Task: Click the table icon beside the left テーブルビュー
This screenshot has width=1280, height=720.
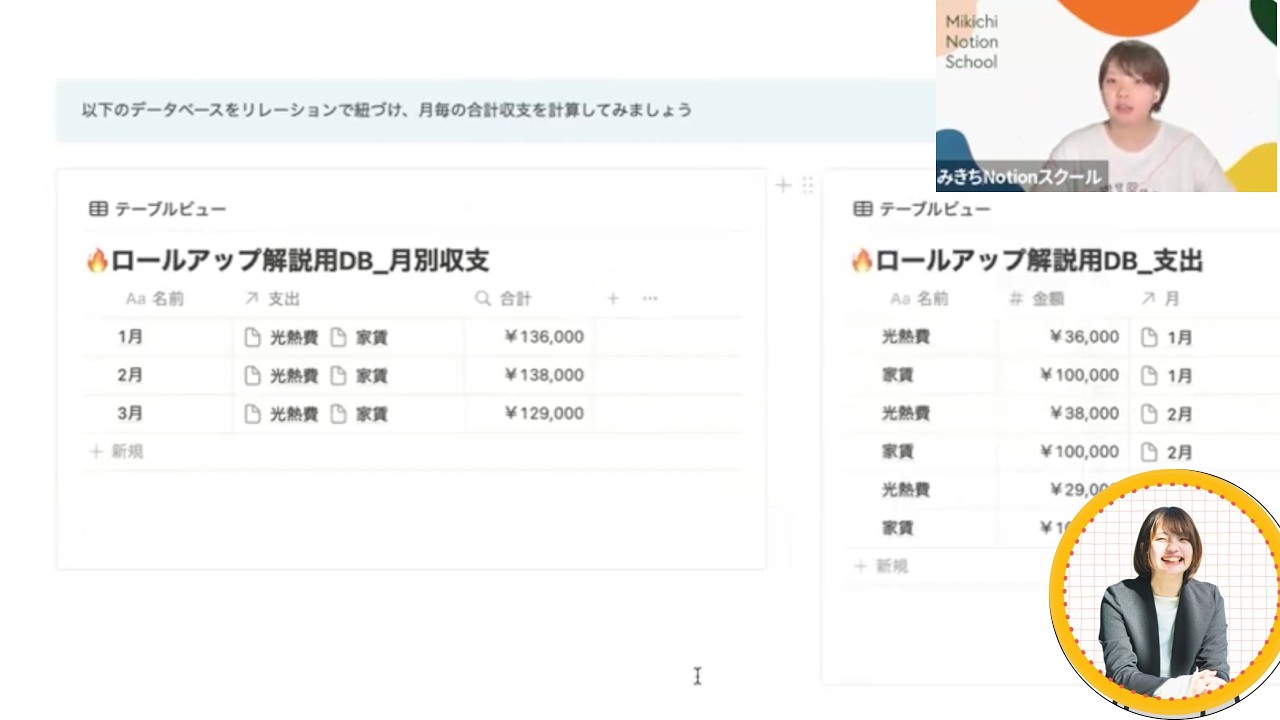Action: pyautogui.click(x=98, y=209)
